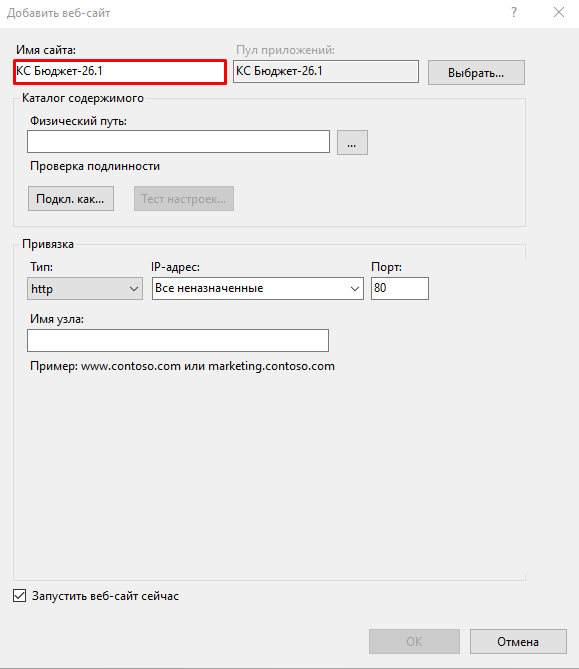
Task: Click the example text www.contoso.com
Action: coord(131,366)
